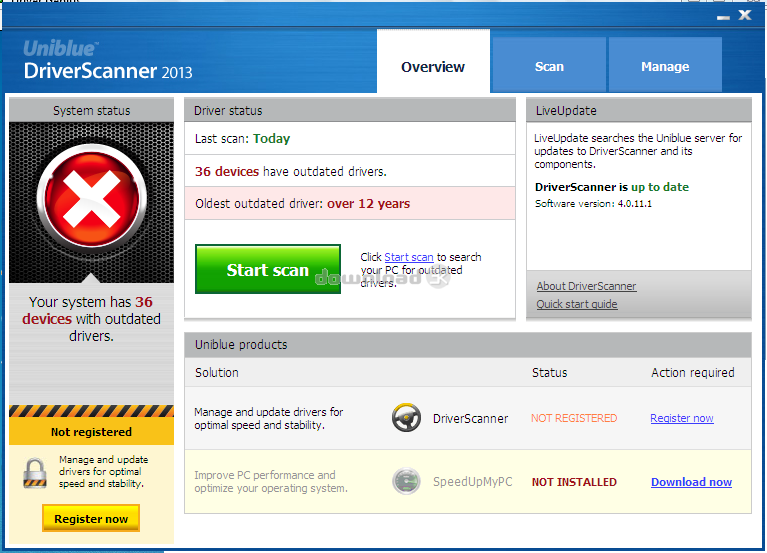Switch to the Scan tab
Viewport: 767px width, 553px height.
click(x=549, y=67)
